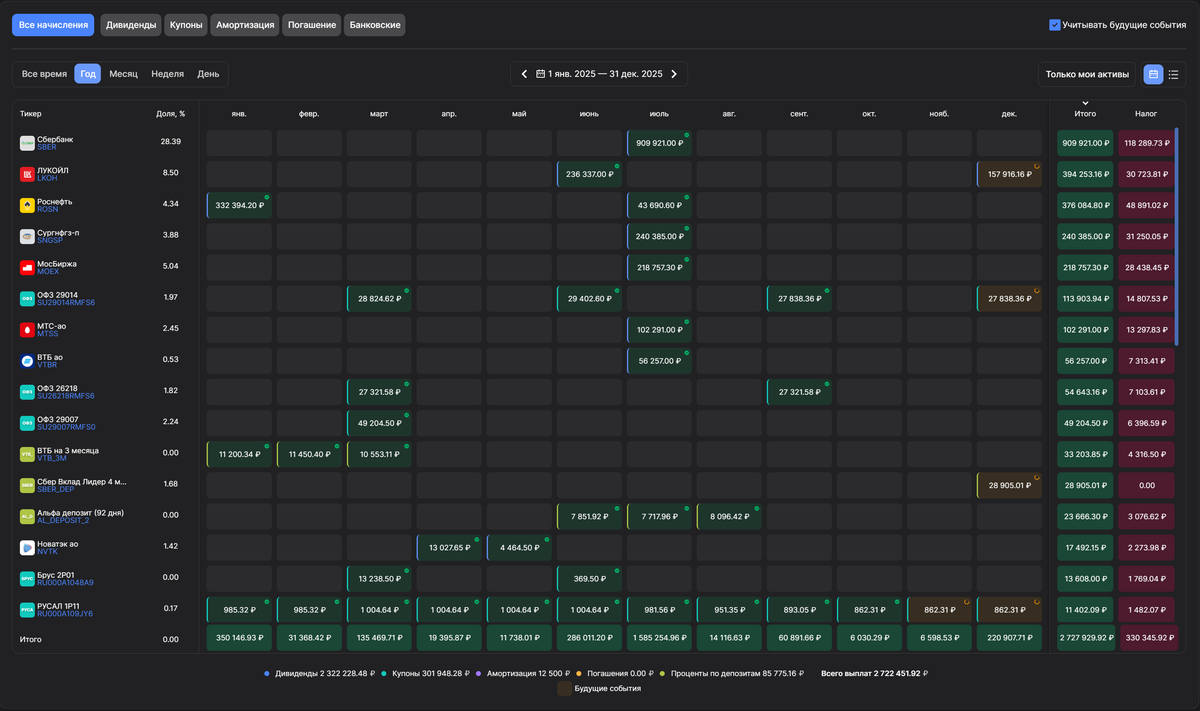
Task: Switch to the 'Дивиденды' tab
Action: click(131, 25)
